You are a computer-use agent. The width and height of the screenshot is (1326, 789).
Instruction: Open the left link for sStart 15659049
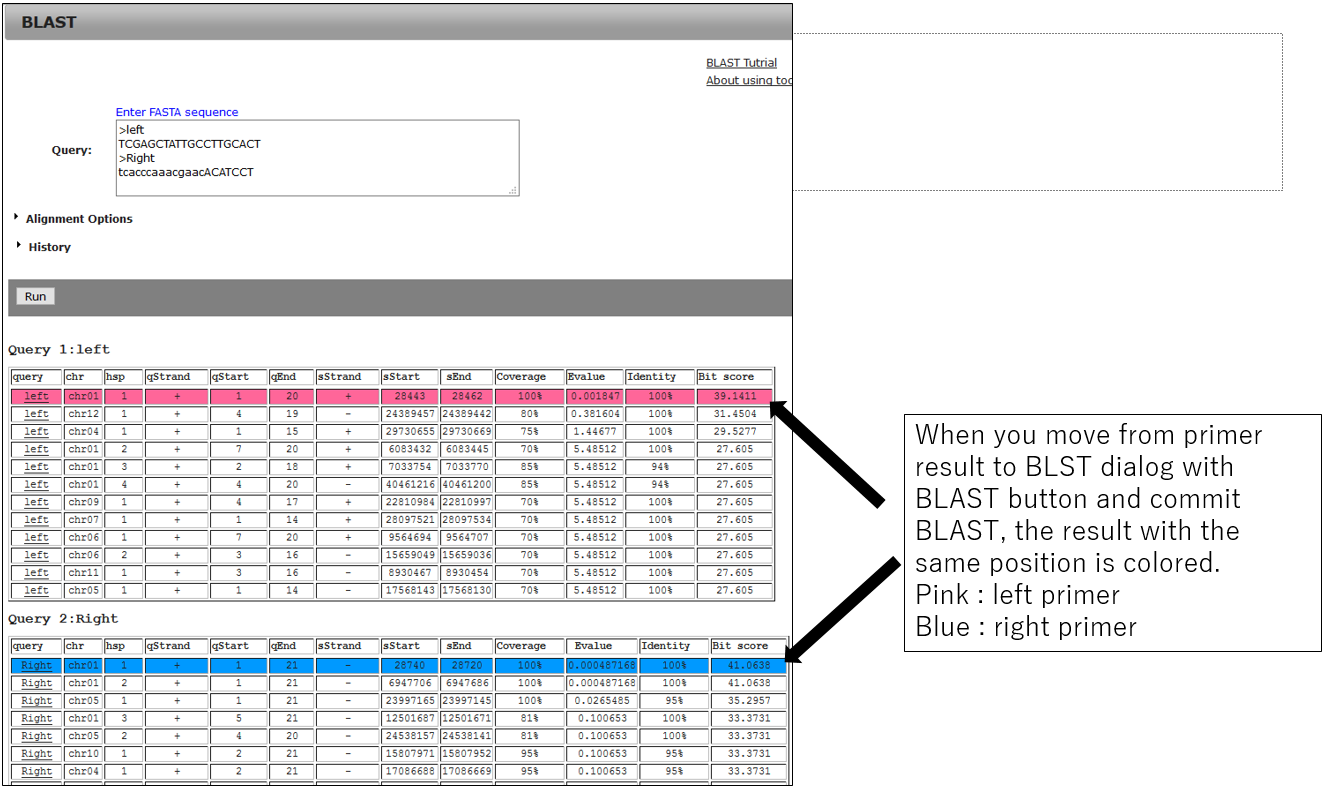pos(36,555)
